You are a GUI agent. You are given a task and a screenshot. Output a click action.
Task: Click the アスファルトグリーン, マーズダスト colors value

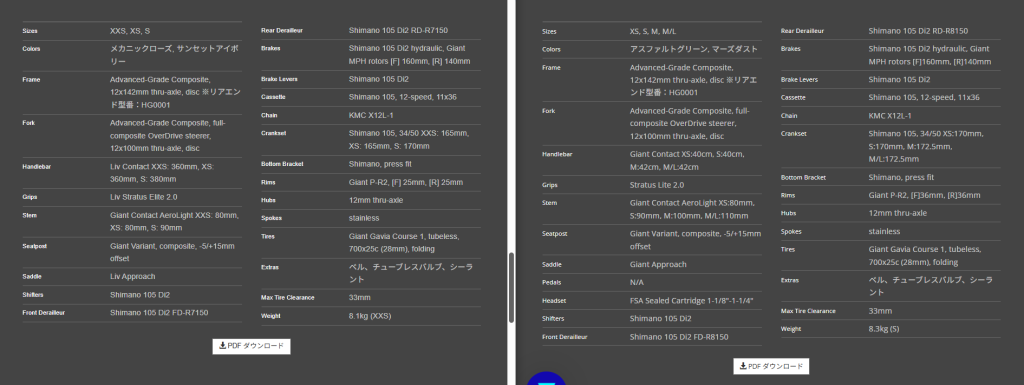click(x=694, y=49)
